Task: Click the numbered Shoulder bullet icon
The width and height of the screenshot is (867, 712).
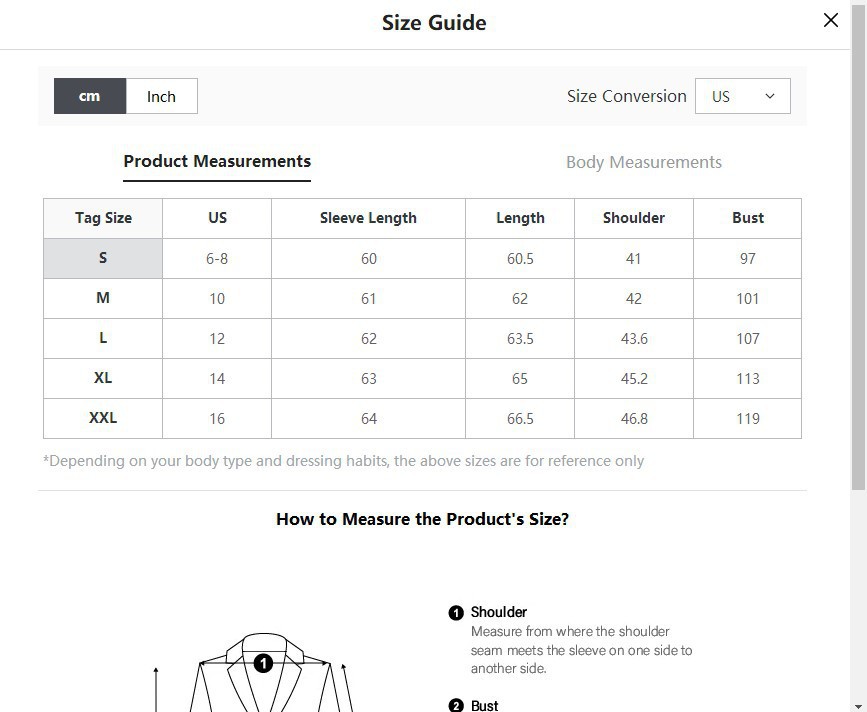Action: [x=456, y=613]
